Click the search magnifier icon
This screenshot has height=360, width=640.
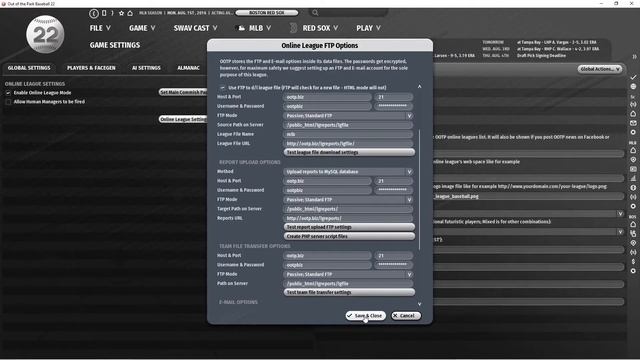pyautogui.click(x=315, y=13)
